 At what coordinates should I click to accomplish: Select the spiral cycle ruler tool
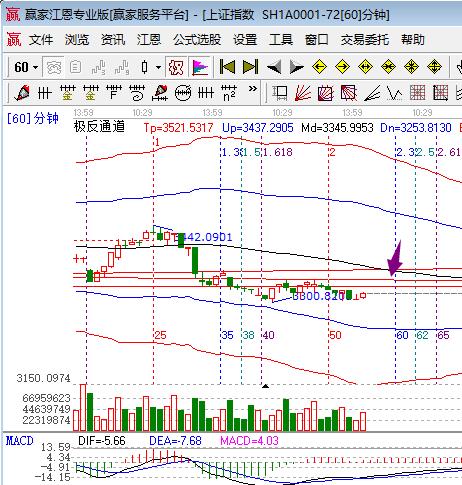(137, 93)
